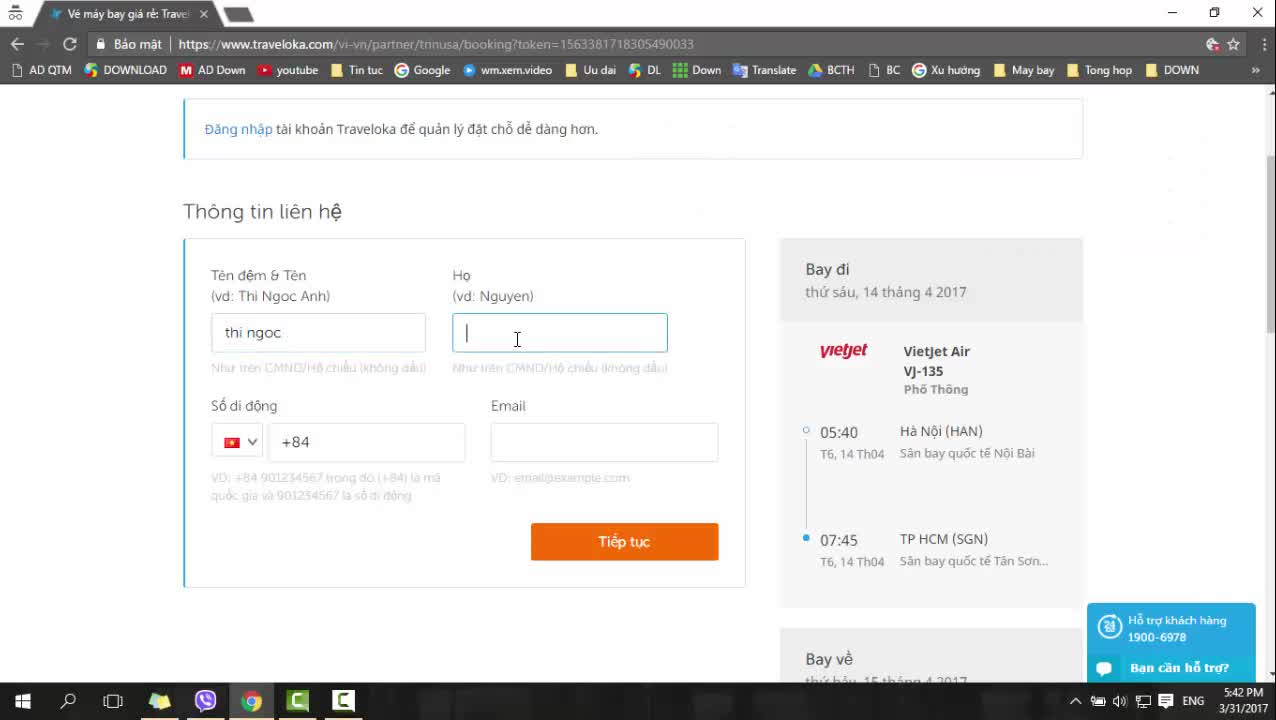Click customer support phone icon

[1109, 627]
